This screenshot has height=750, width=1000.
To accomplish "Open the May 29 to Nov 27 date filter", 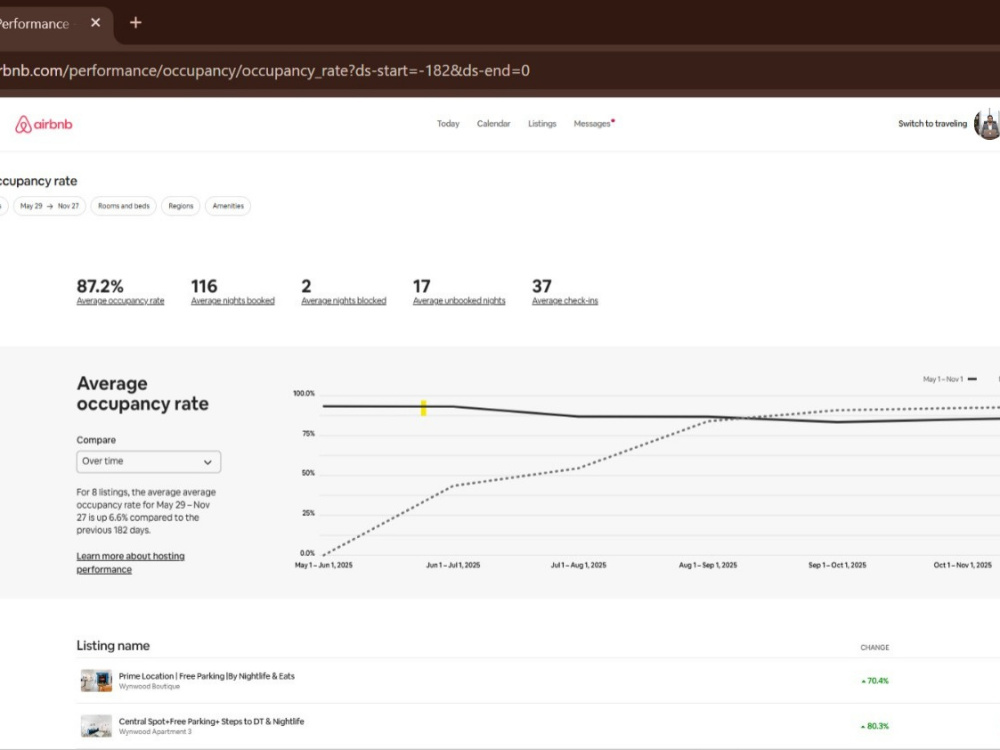I will 50,206.
